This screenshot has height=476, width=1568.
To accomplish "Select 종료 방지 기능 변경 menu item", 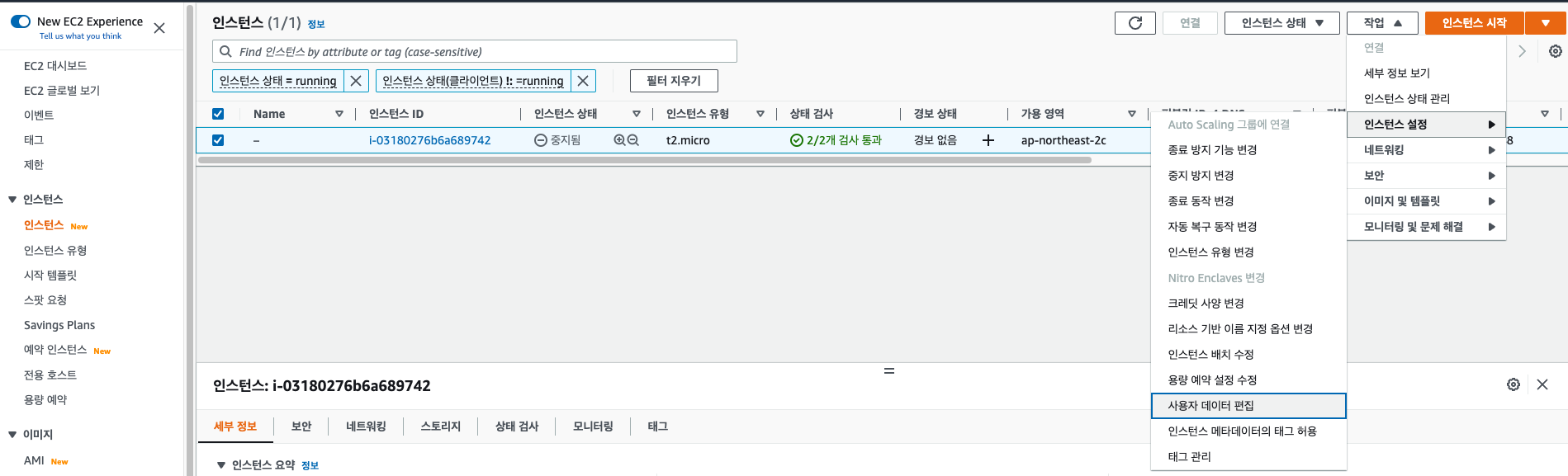I will (1248, 150).
